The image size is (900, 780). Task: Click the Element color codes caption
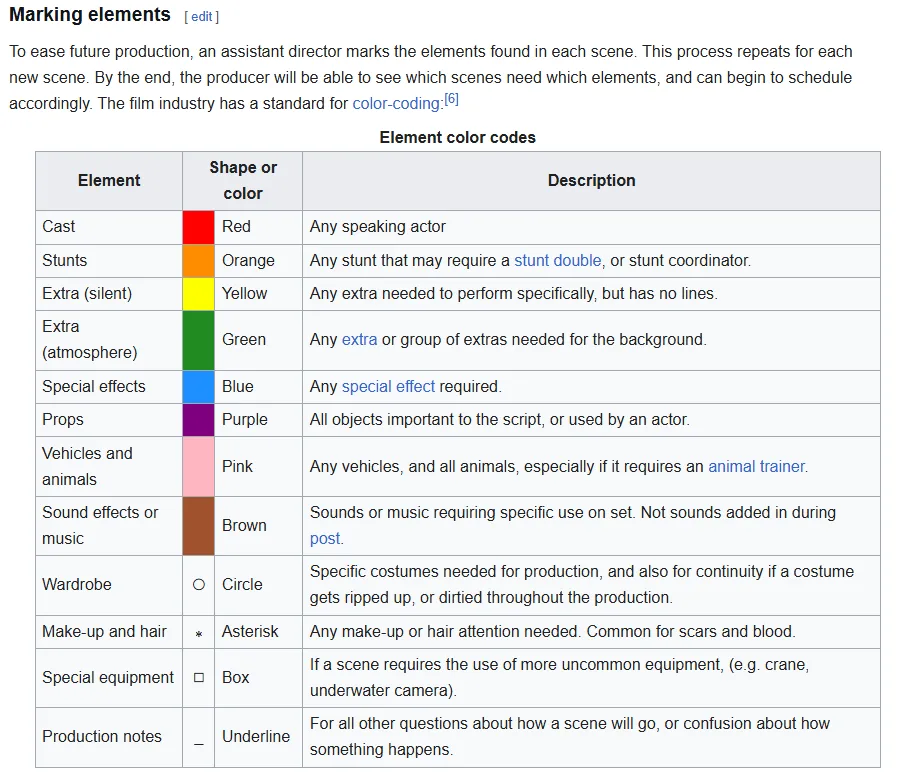(x=457, y=138)
